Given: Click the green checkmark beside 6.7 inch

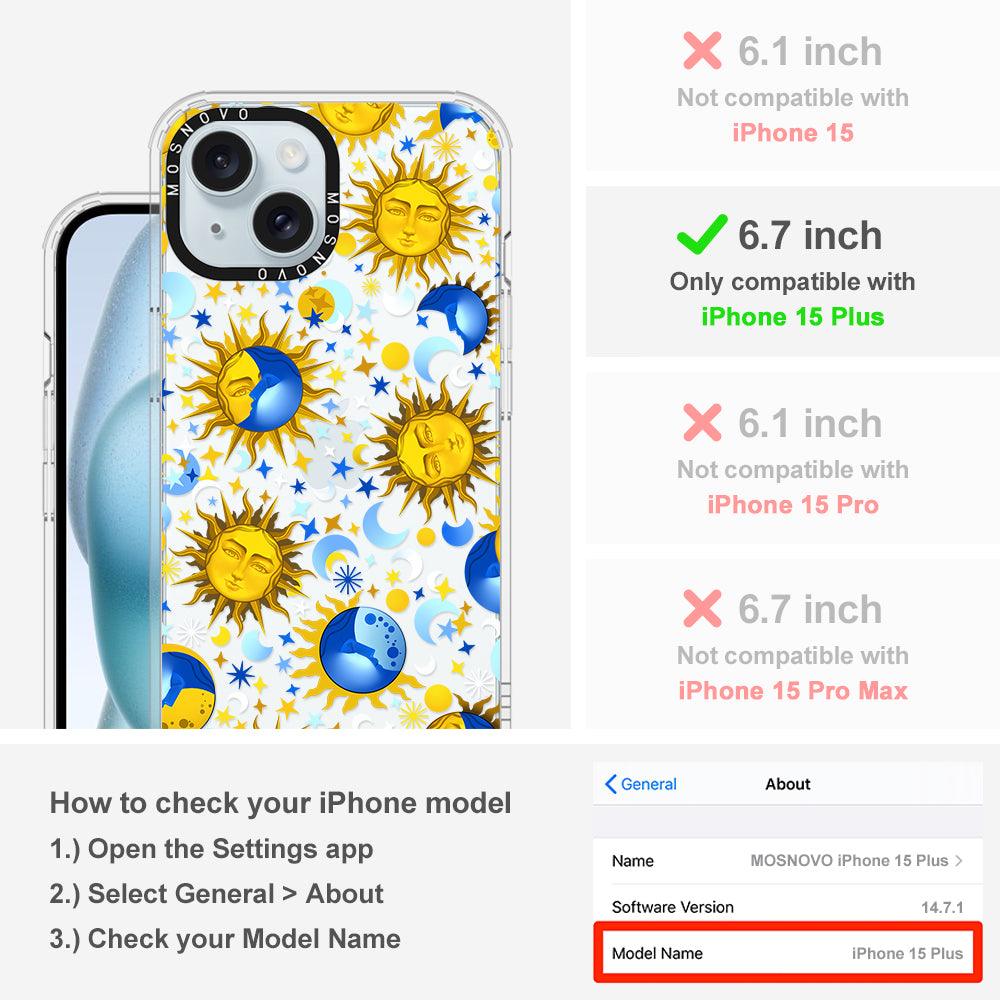Looking at the screenshot, I should [702, 234].
